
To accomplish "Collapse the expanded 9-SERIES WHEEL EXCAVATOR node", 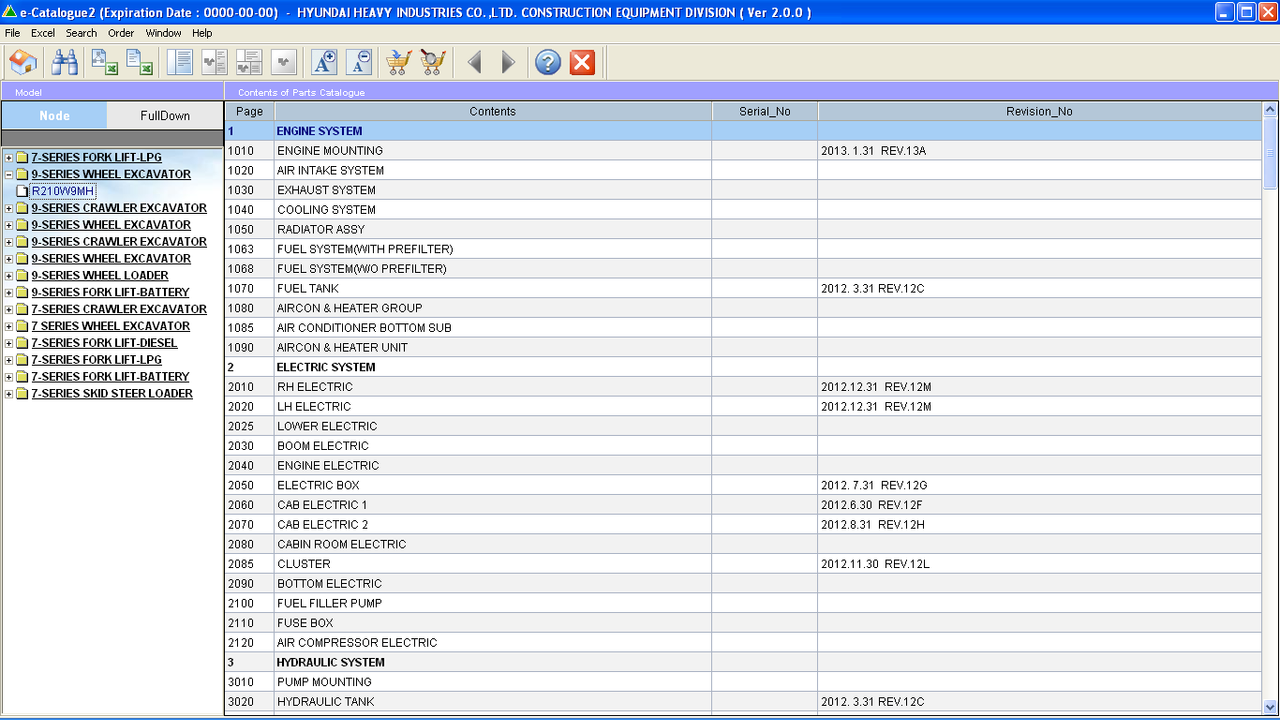I will tap(9, 174).
